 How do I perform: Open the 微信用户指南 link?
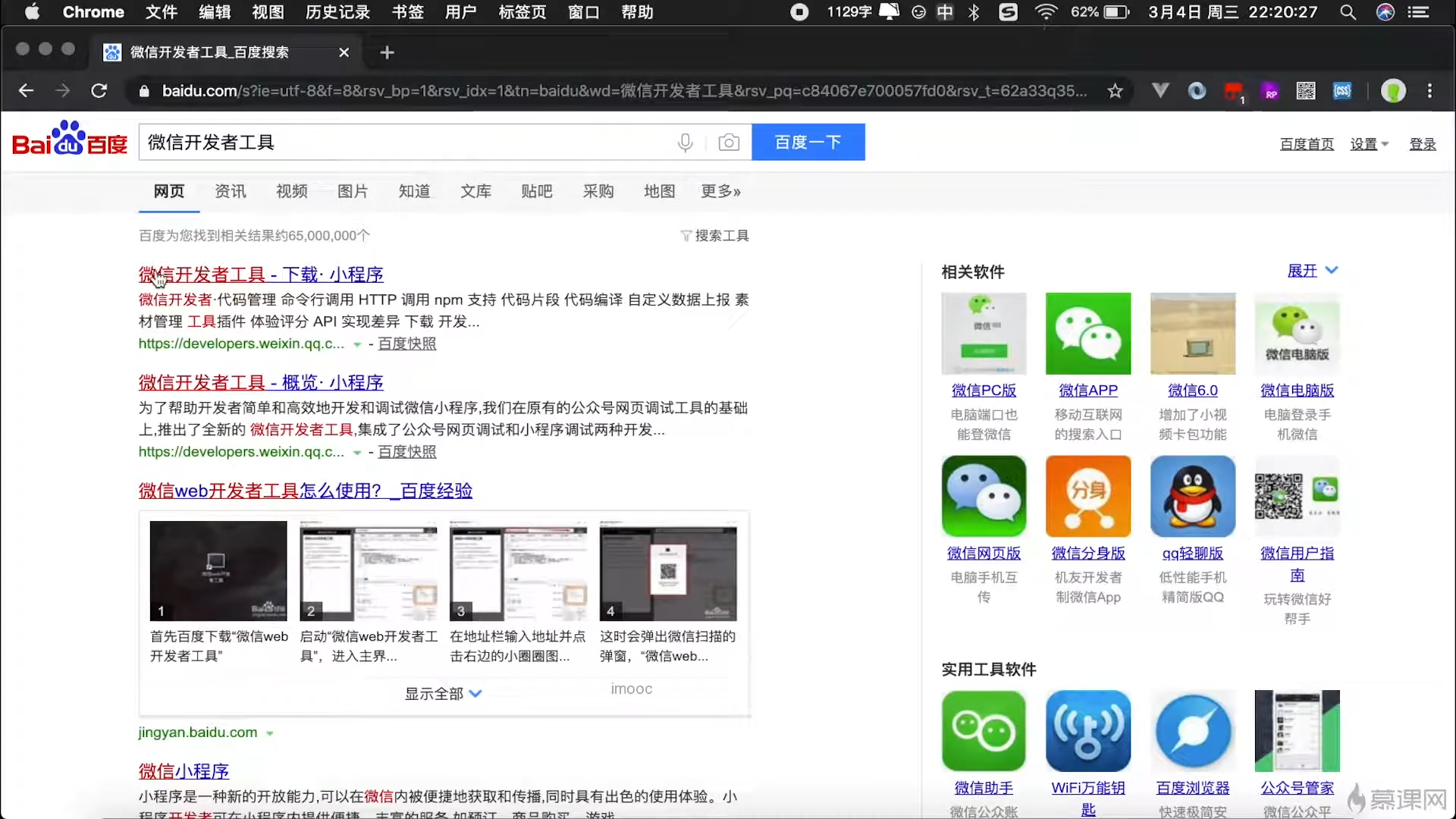(1298, 564)
